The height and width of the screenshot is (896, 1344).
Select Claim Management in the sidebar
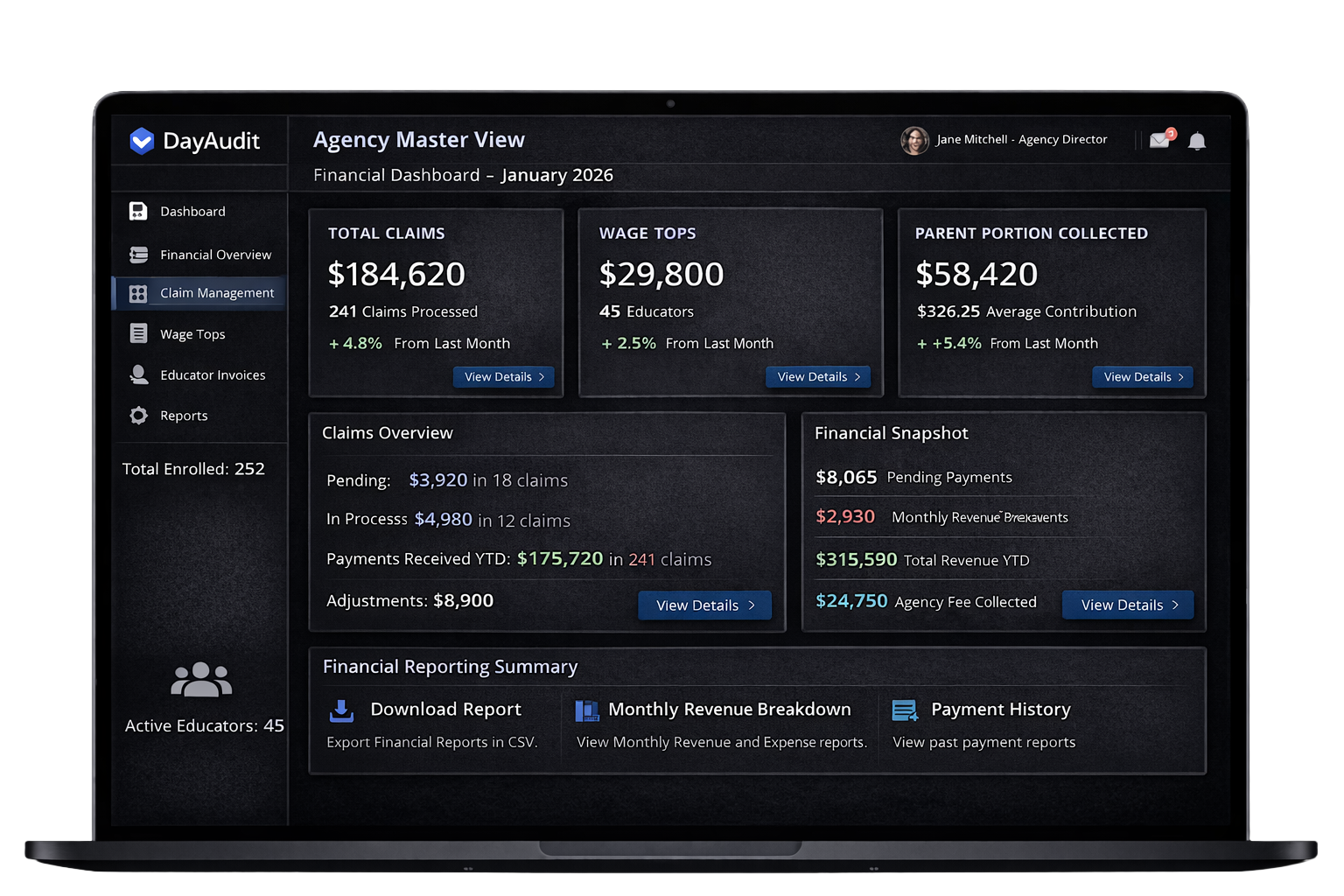click(216, 292)
